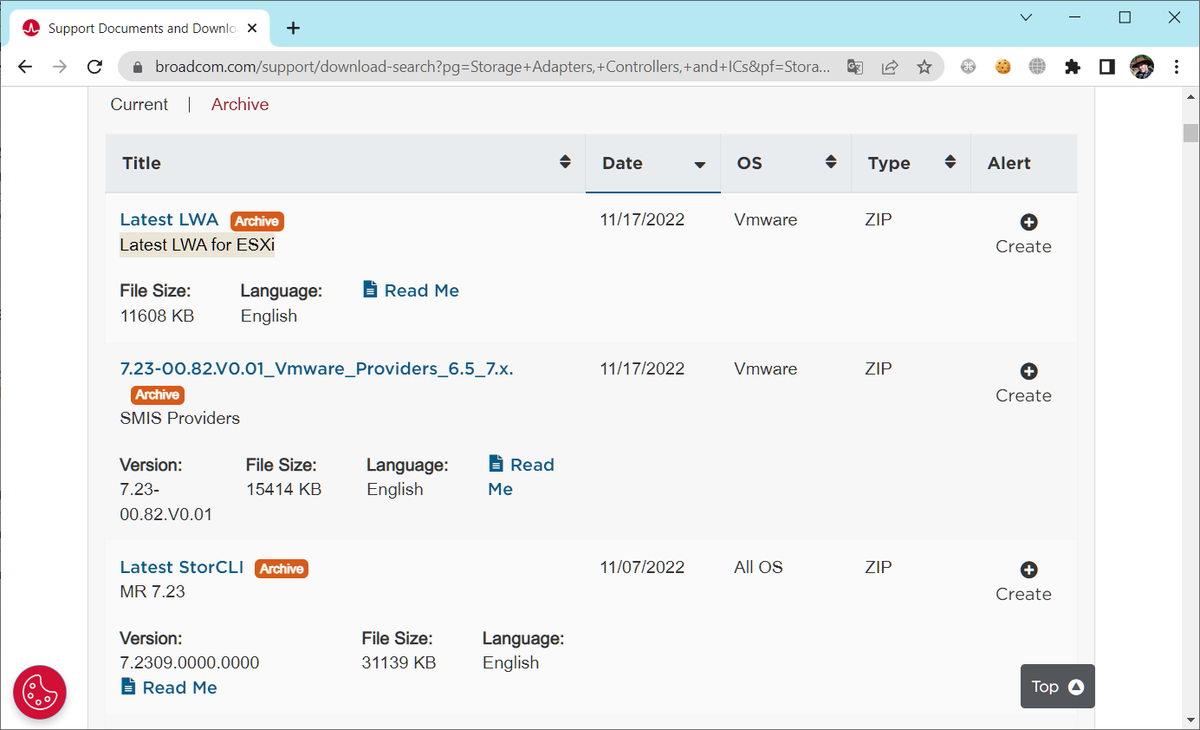The image size is (1200, 730).
Task: Open the tab search chevron in title bar
Action: [x=1027, y=17]
